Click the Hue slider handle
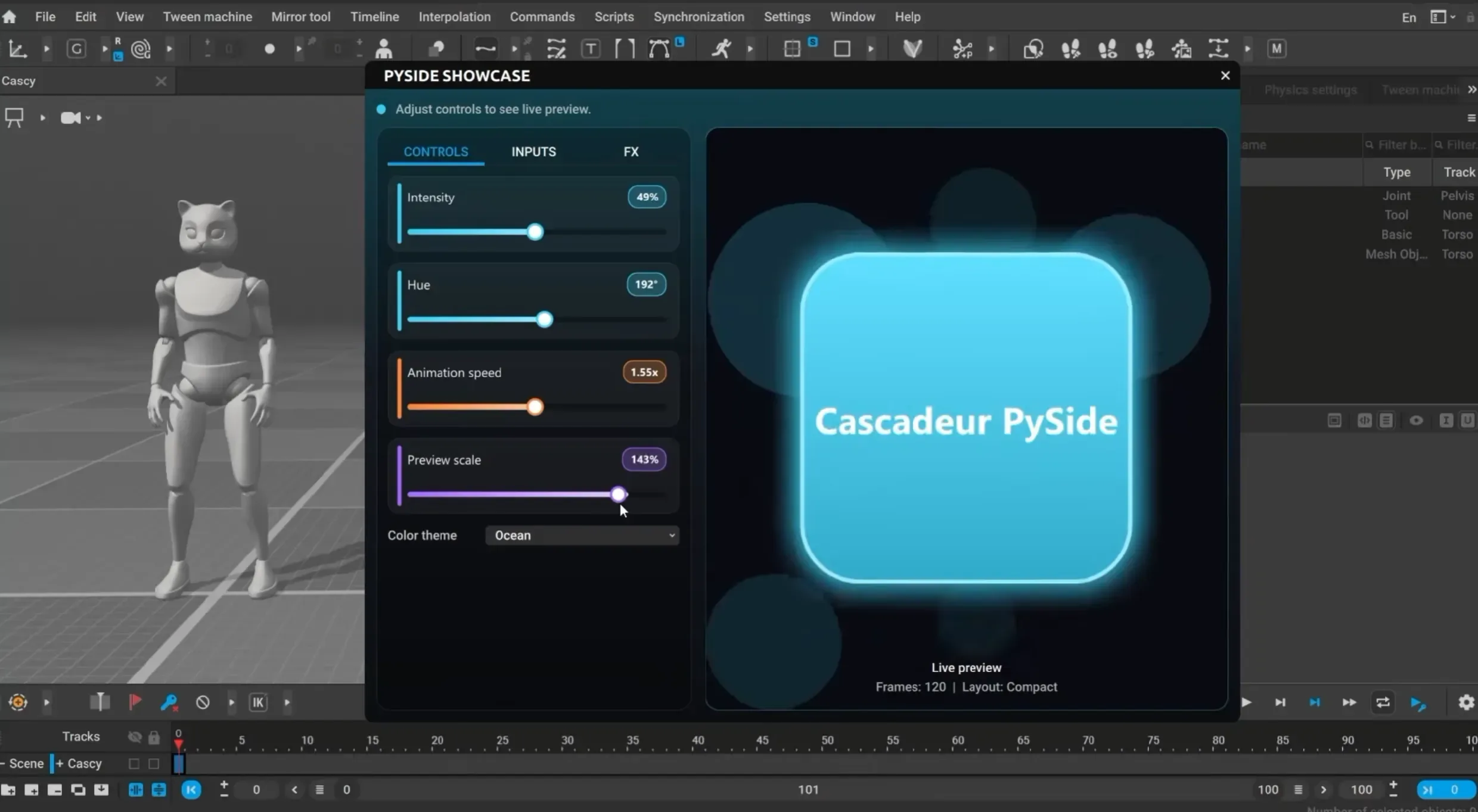Image resolution: width=1478 pixels, height=812 pixels. pos(544,319)
